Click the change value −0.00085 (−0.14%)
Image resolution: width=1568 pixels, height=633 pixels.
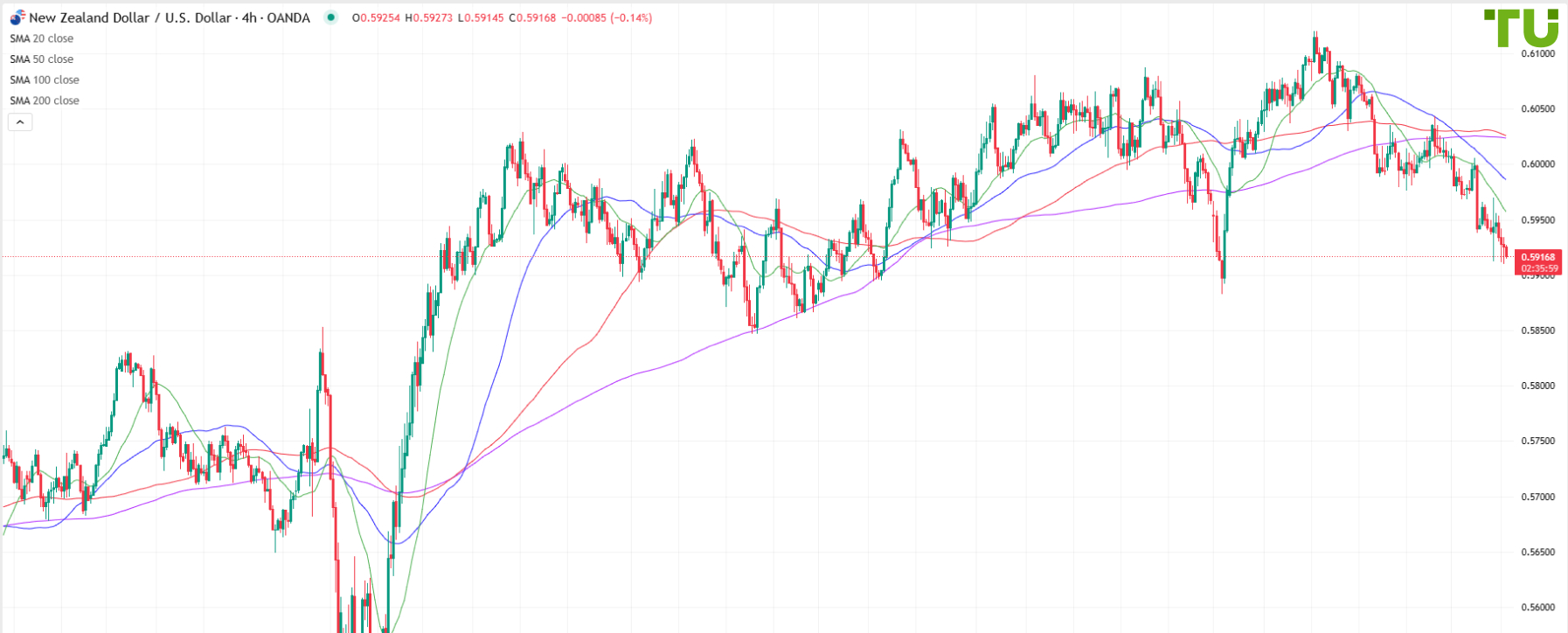click(x=606, y=17)
